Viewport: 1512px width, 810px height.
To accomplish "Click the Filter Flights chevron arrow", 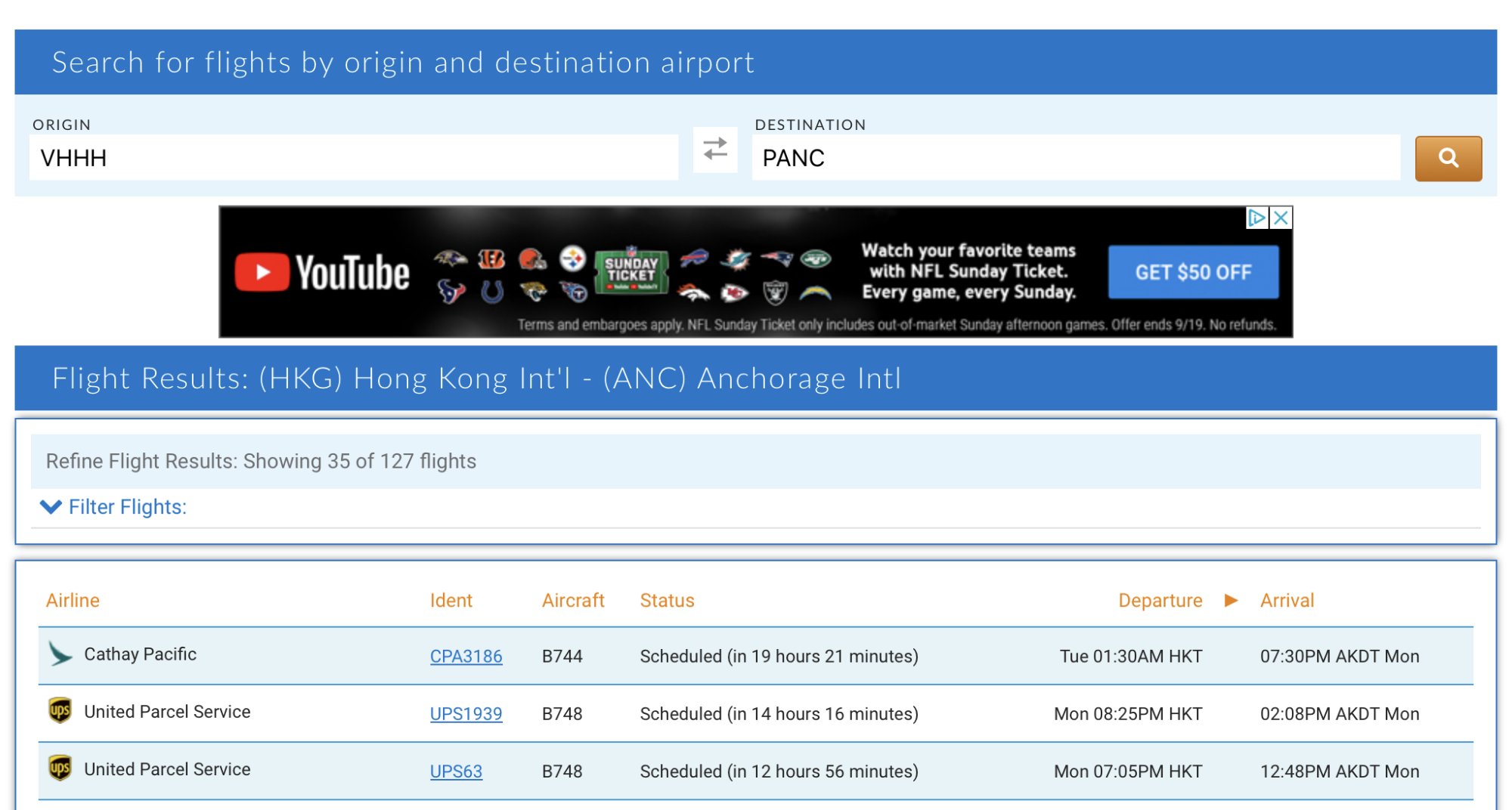I will click(x=51, y=507).
